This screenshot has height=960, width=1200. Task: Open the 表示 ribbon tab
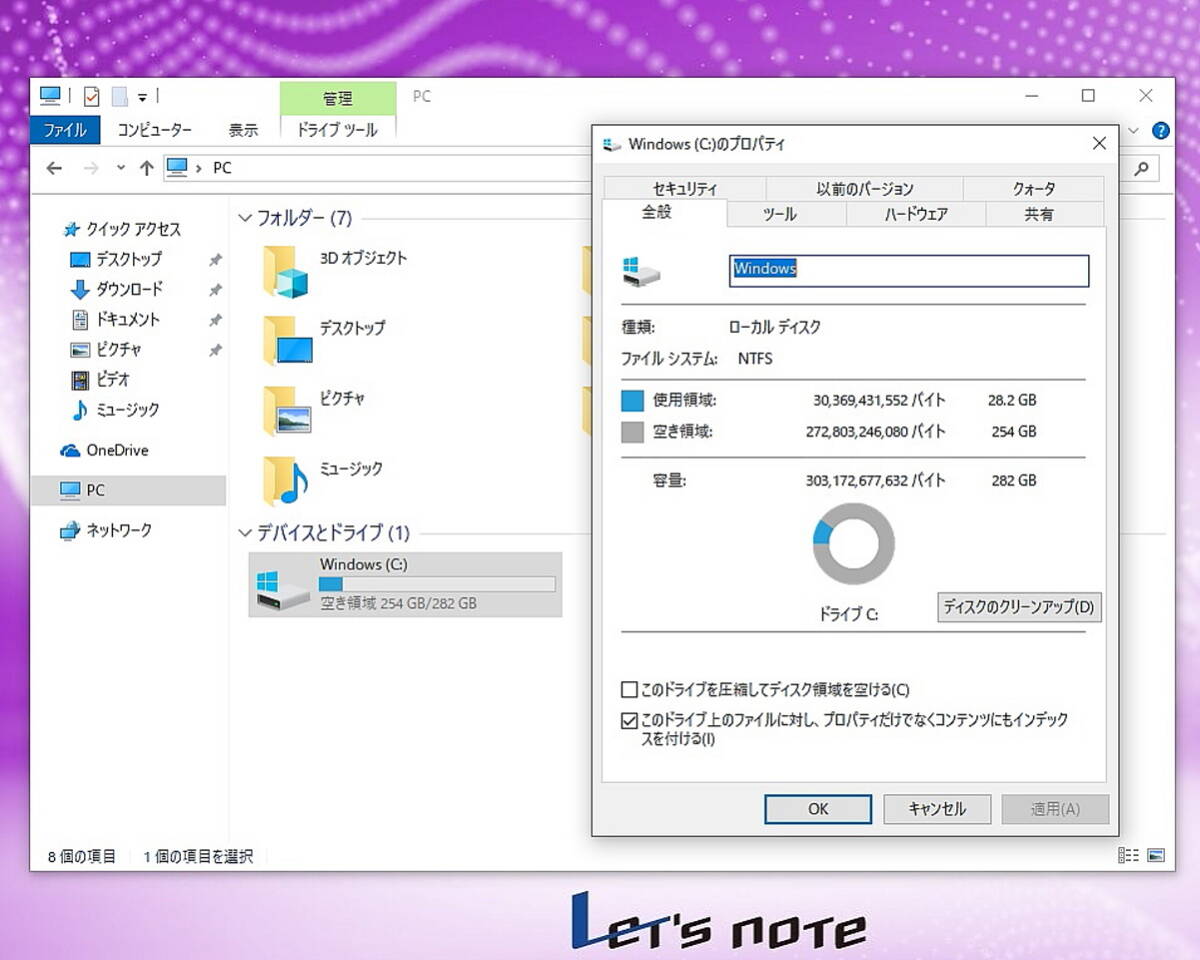point(243,130)
